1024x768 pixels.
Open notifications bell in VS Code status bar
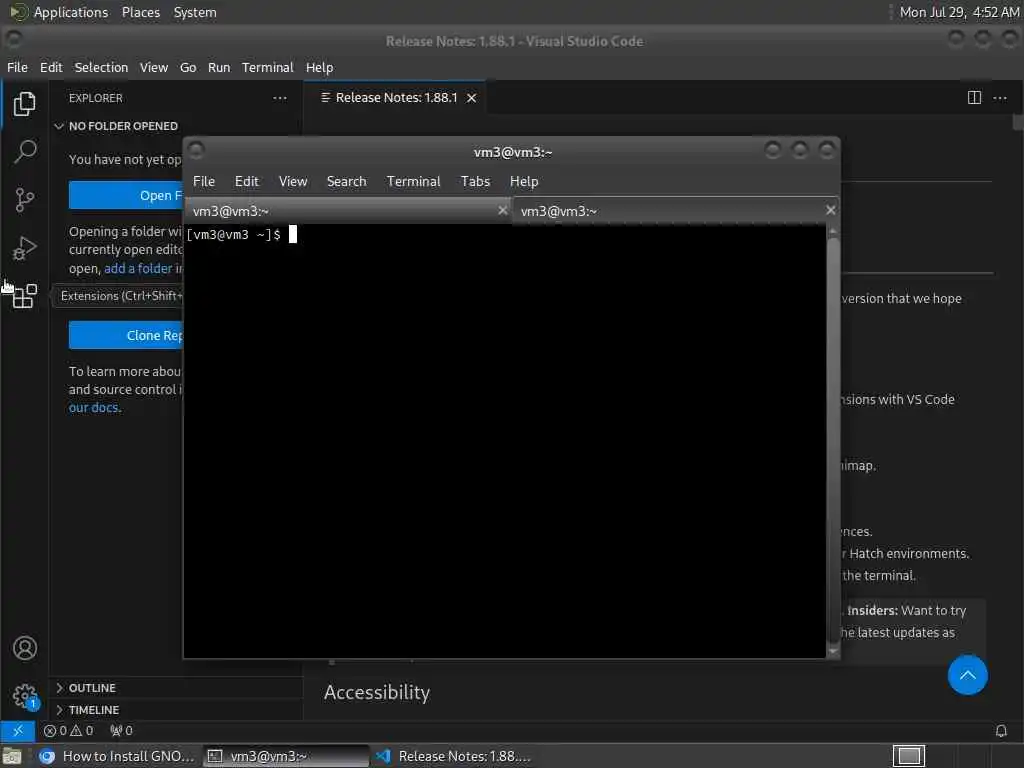click(x=1000, y=731)
